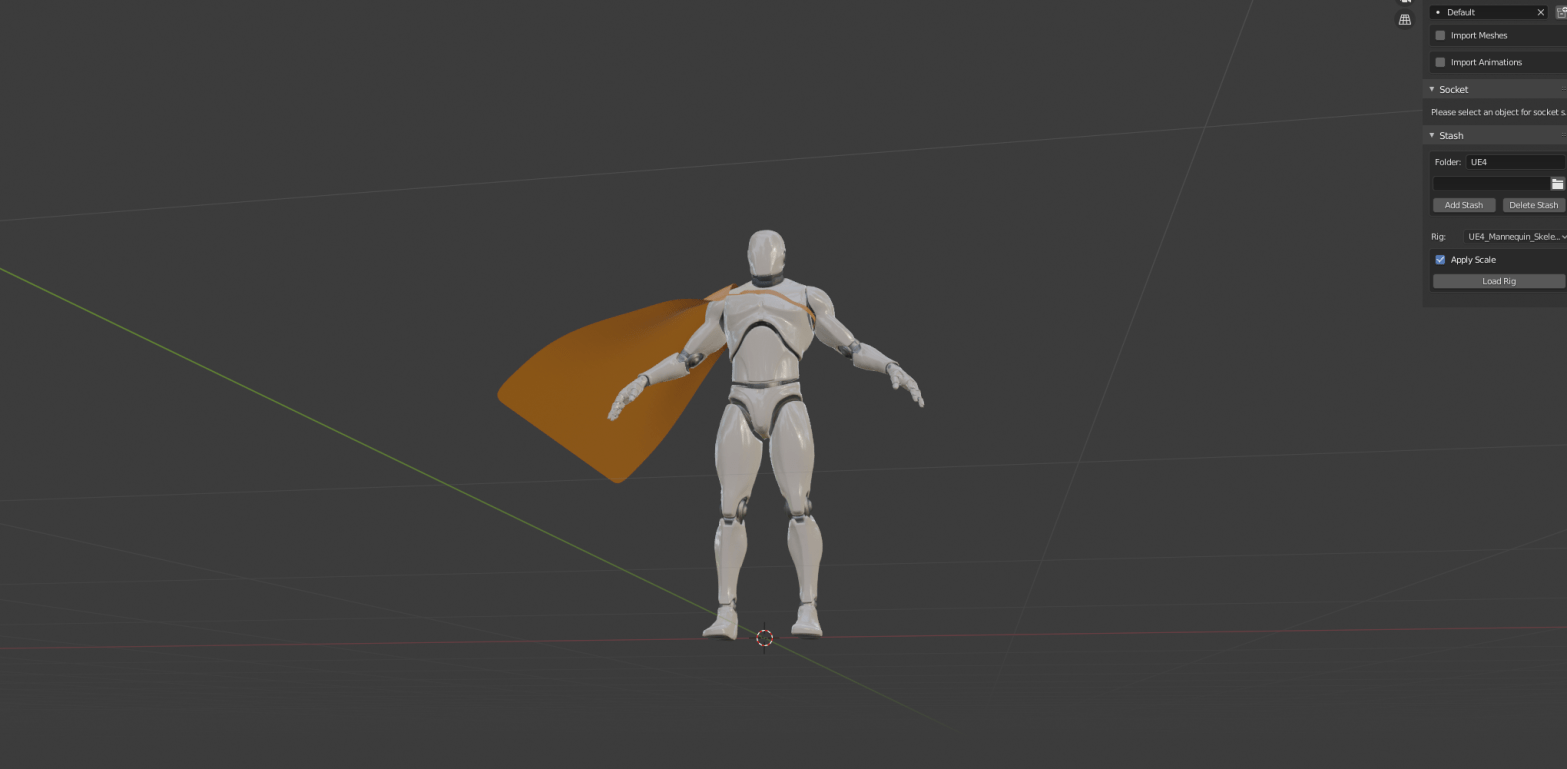Click the folder browse icon in Stash

[x=1557, y=184]
